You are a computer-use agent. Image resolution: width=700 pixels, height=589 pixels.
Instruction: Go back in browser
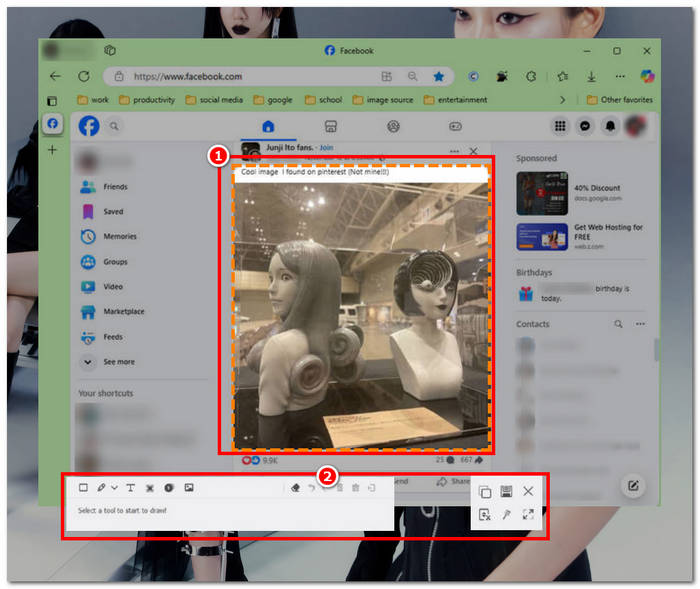click(55, 76)
